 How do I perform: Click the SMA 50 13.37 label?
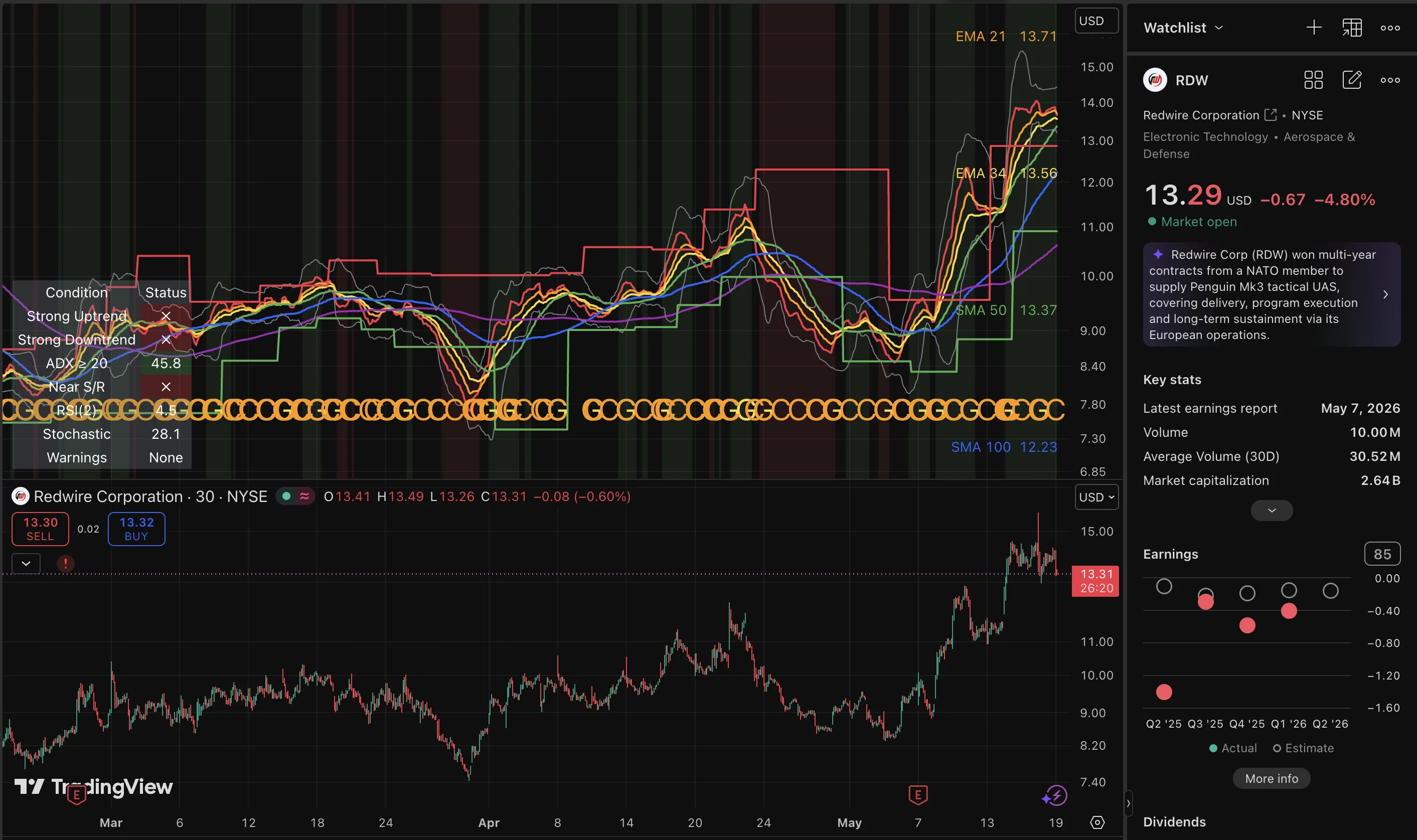click(x=1005, y=310)
